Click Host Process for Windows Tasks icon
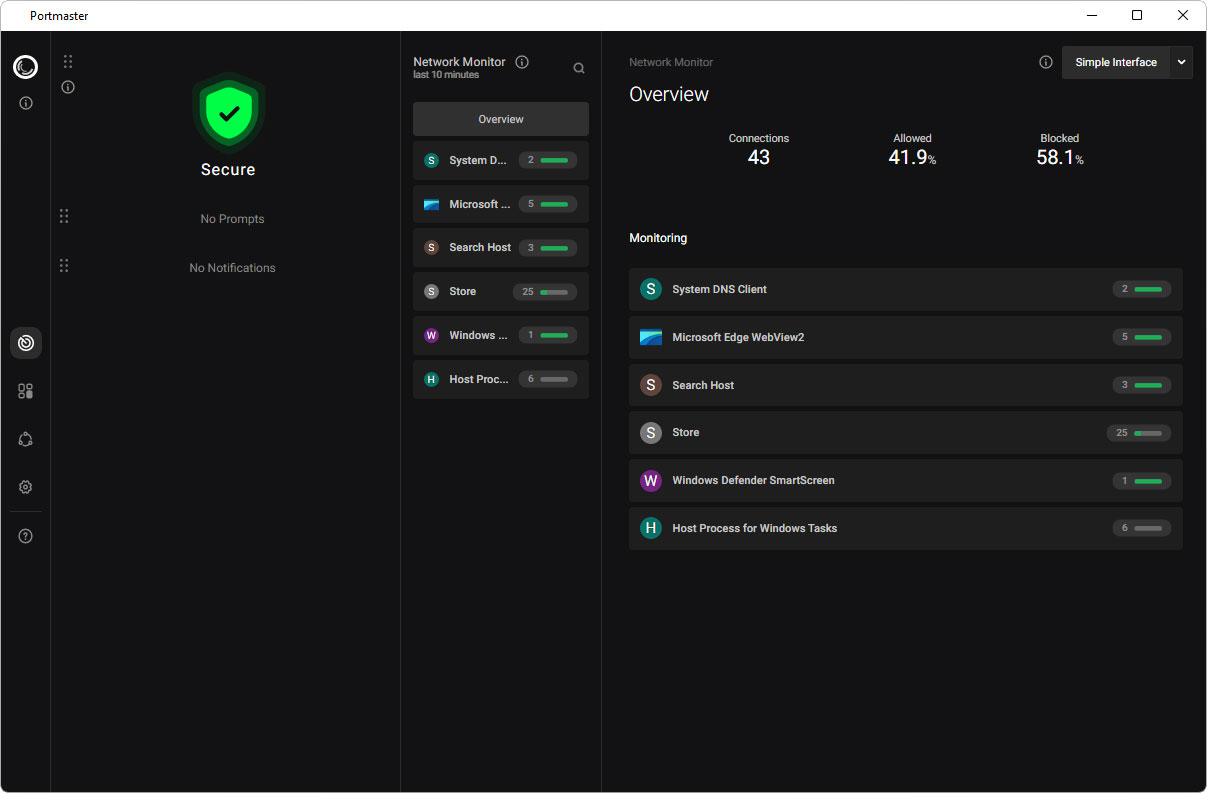The image size is (1207, 793). [651, 528]
